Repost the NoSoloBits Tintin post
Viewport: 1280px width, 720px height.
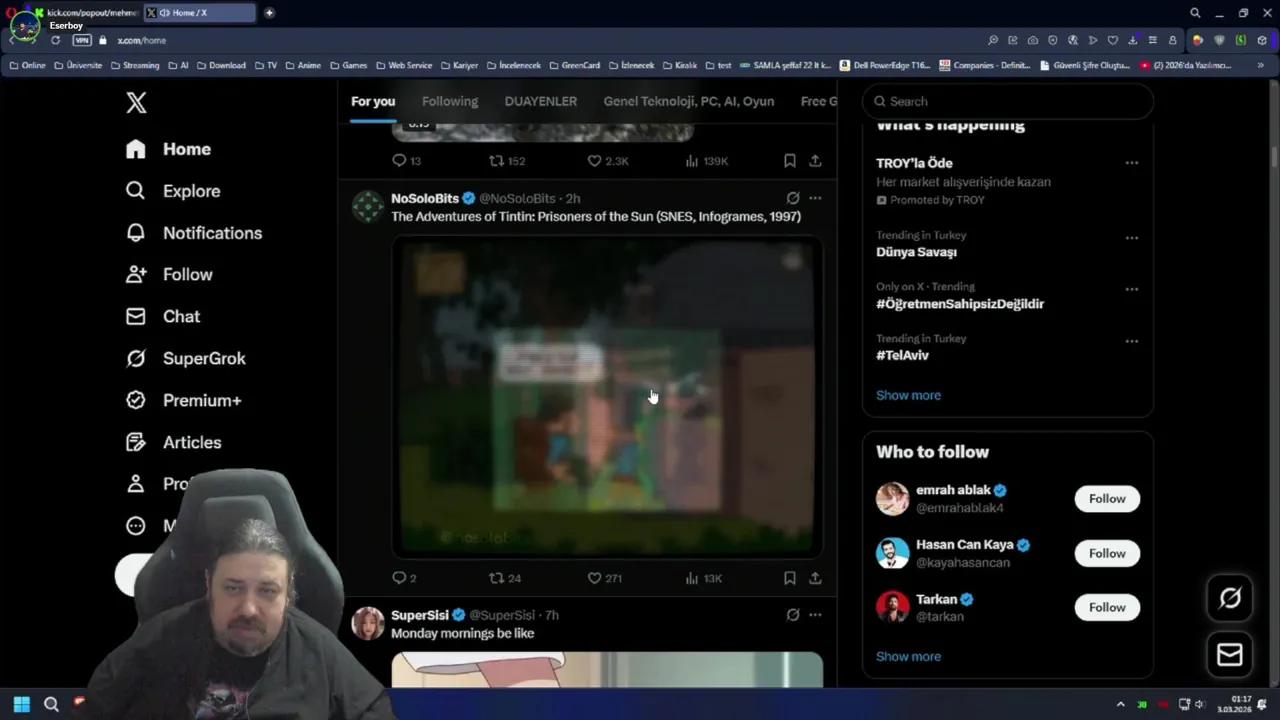tap(505, 578)
